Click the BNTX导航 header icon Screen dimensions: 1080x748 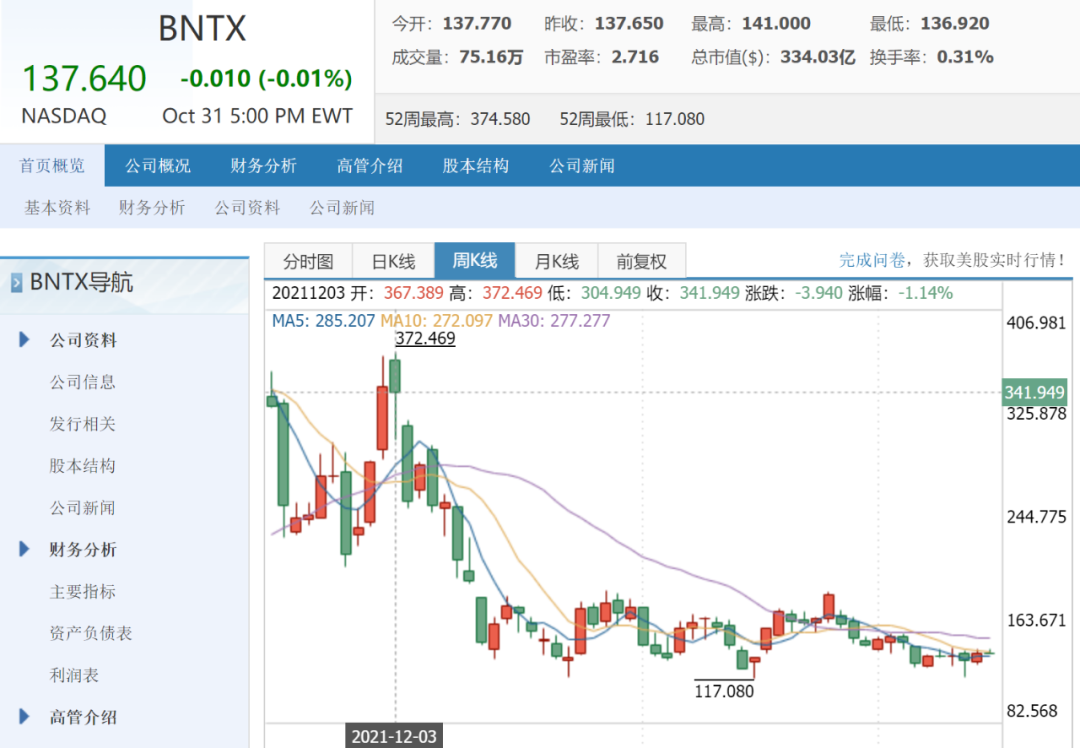pos(16,284)
